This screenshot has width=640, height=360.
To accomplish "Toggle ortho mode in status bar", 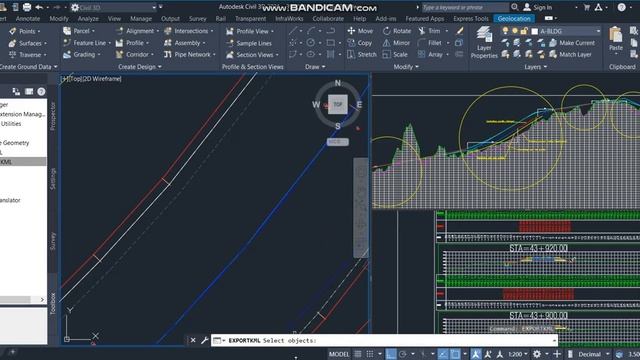I will [x=391, y=354].
